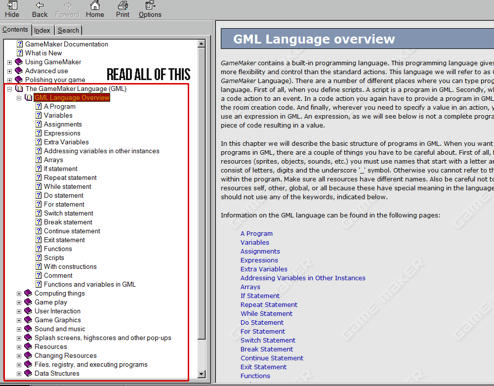Collapse The GameMaker Language (GML) node
The height and width of the screenshot is (386, 494).
point(10,89)
